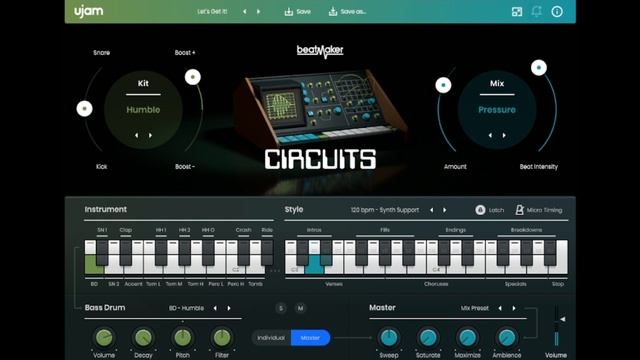Click the Mix Amount slider handle
Screen dimensions: 640x360
point(443,85)
